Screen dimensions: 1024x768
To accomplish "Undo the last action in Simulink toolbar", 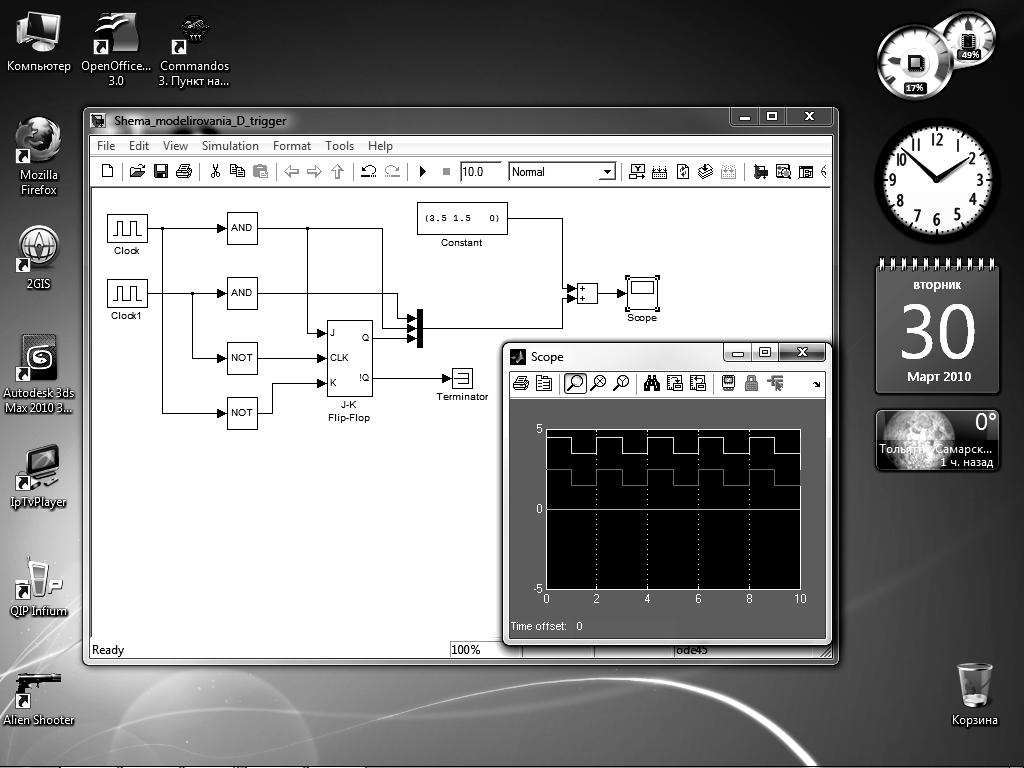I will [x=368, y=172].
